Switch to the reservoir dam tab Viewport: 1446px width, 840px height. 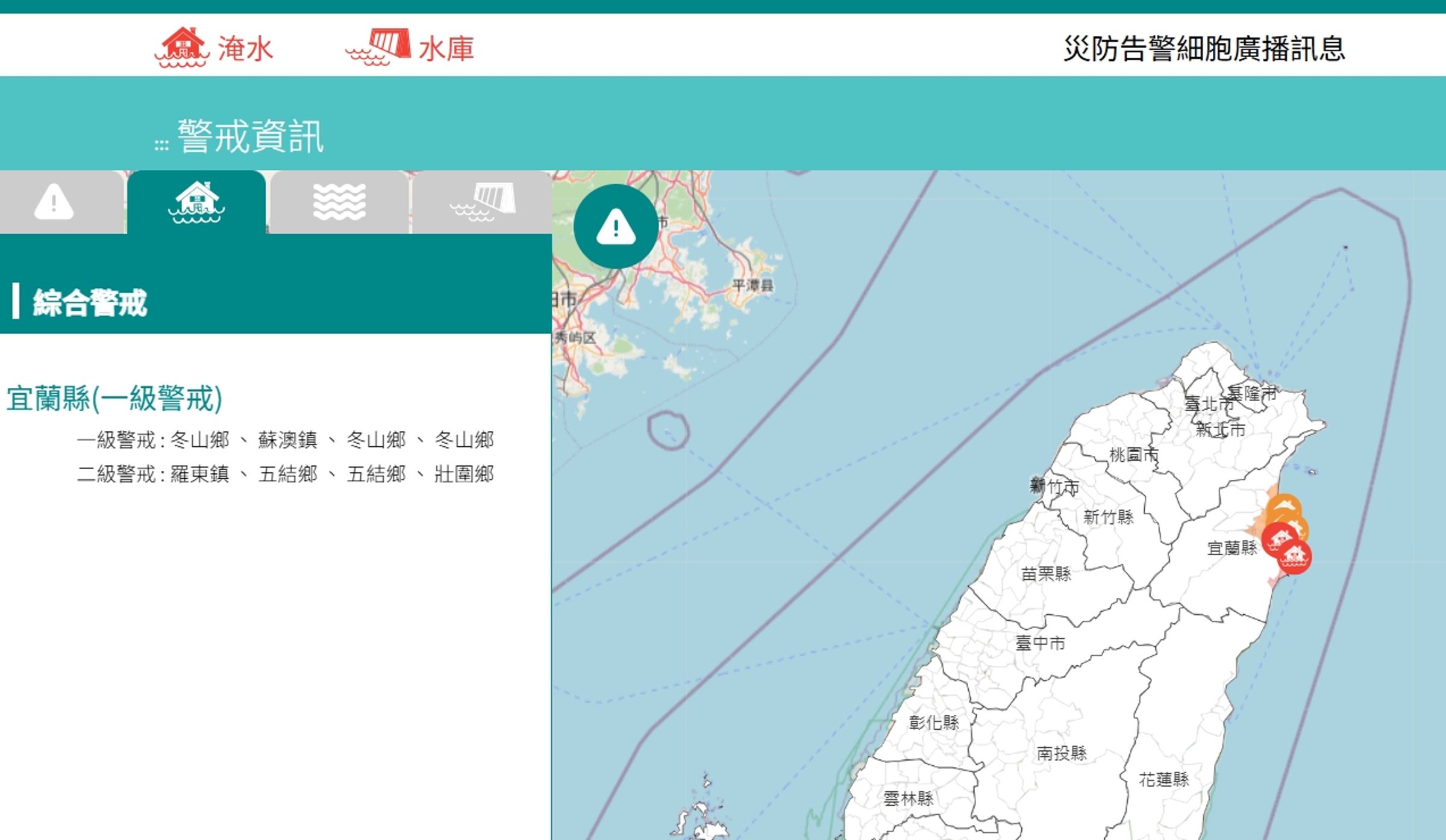click(482, 202)
